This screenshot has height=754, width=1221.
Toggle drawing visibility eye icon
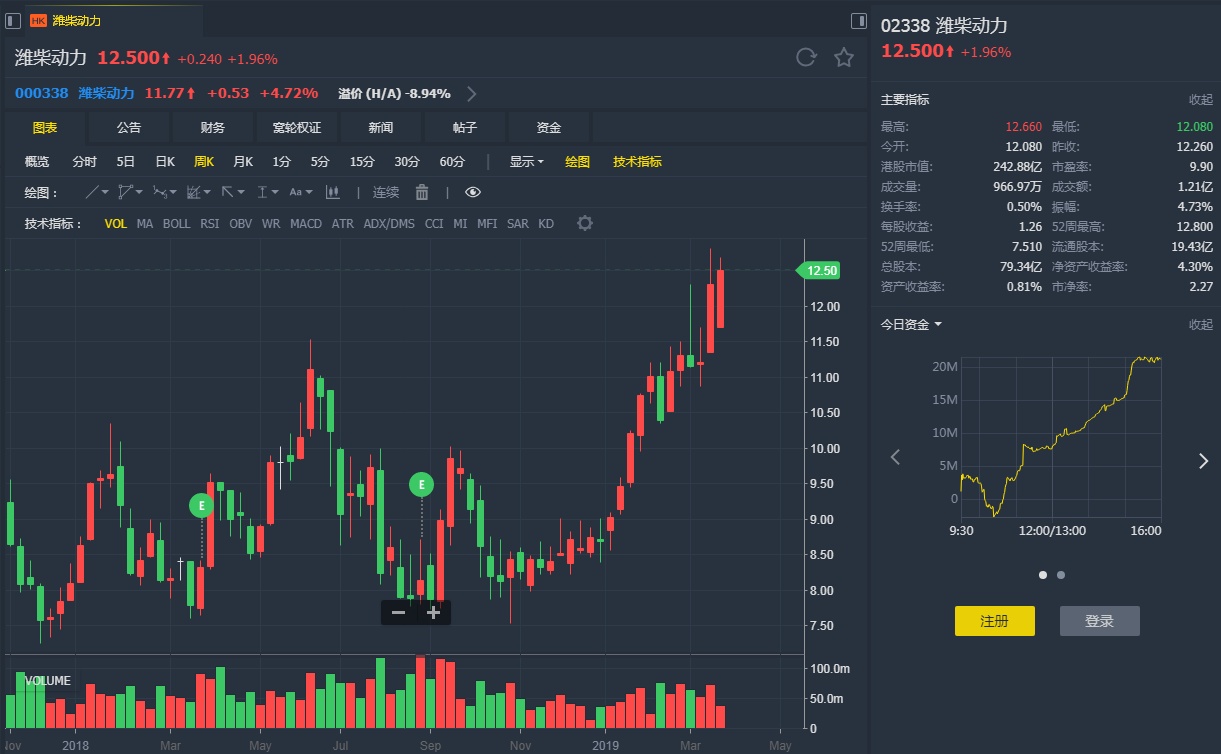(473, 192)
